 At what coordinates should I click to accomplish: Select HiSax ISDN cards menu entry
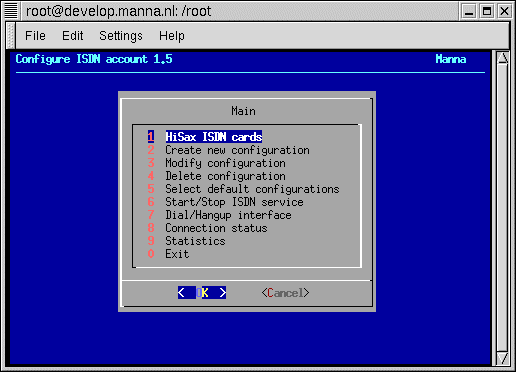pyautogui.click(x=205, y=137)
